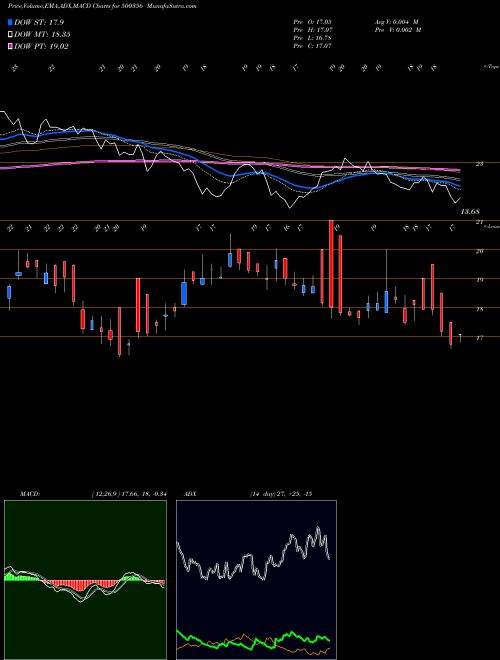Click the 'MACD:' panel heading
This screenshot has height=660, width=500.
(30, 494)
